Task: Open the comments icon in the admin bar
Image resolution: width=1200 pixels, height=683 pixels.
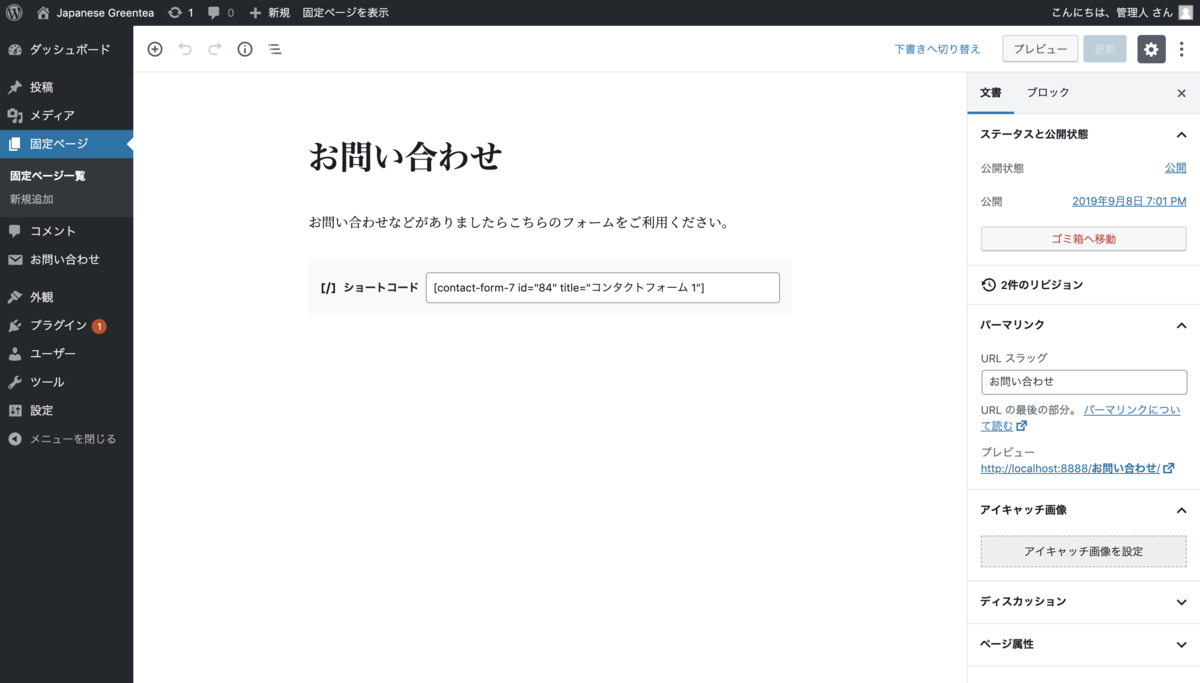Action: click(216, 13)
